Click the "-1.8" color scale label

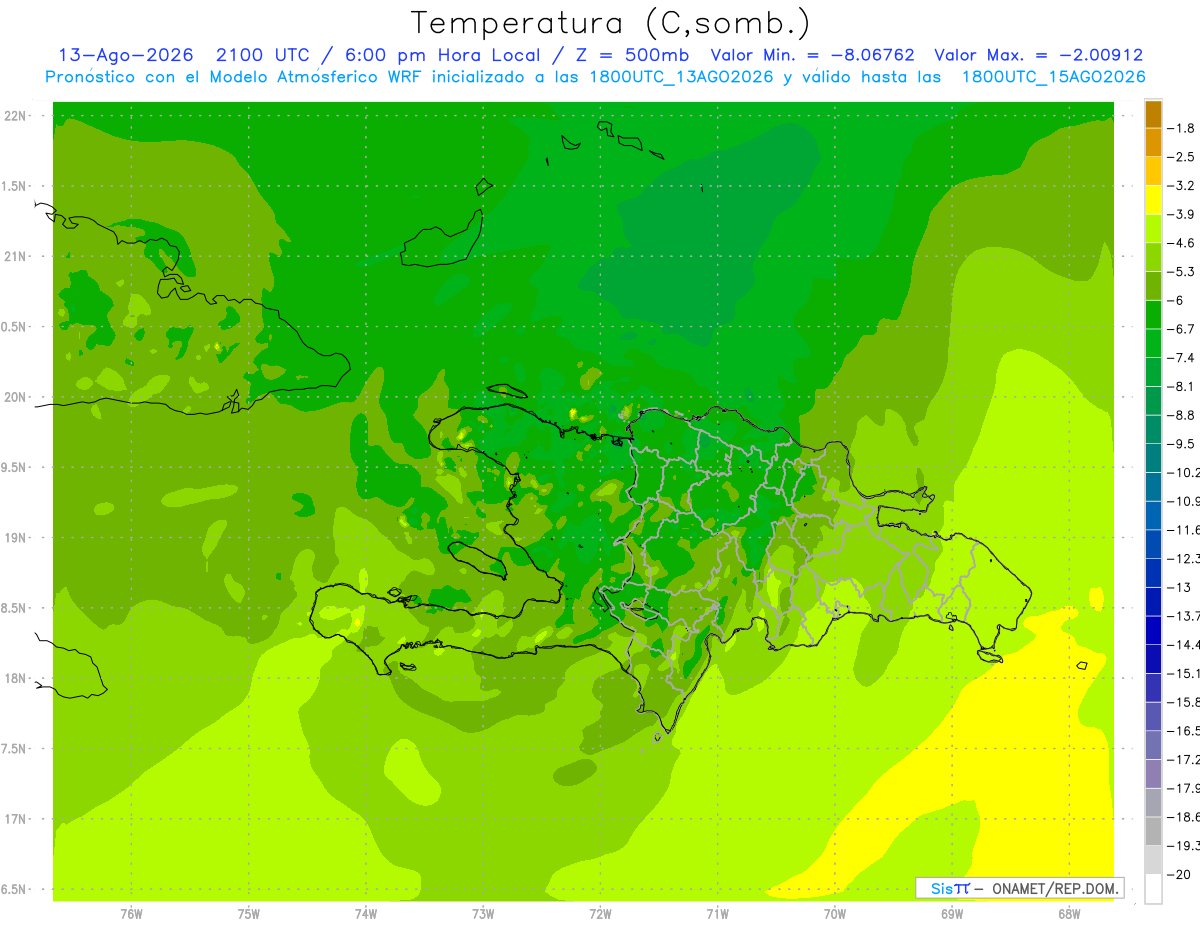[1182, 128]
